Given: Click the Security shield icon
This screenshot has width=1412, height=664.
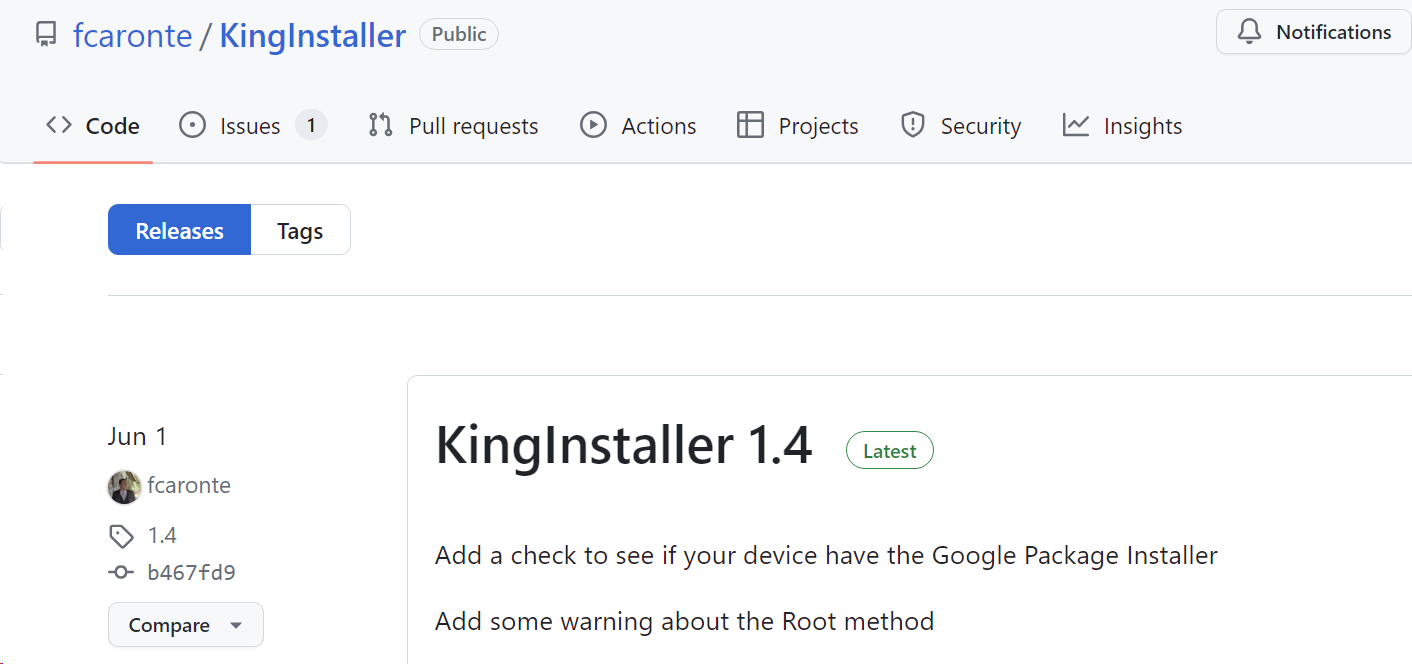Looking at the screenshot, I should [x=912, y=125].
